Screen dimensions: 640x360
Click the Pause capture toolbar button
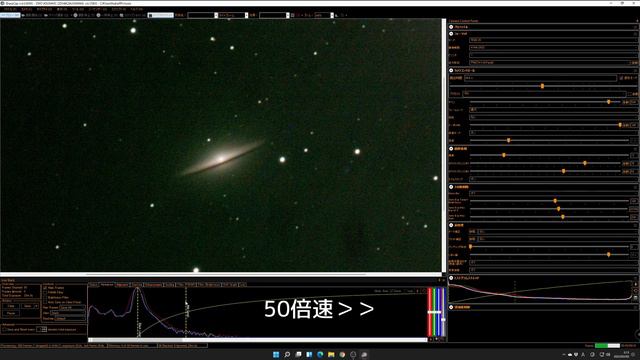(107, 15)
